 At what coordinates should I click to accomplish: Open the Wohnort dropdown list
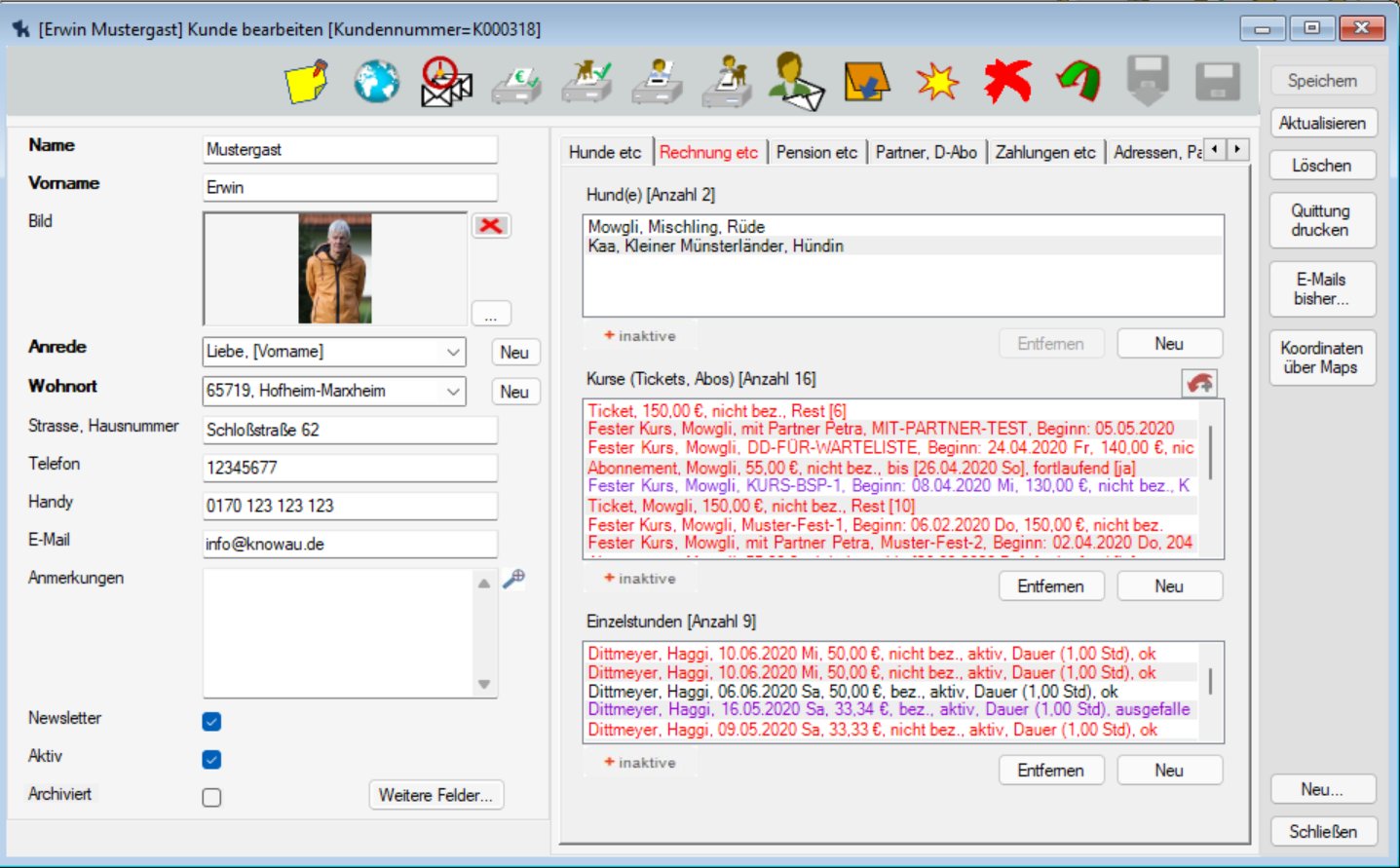pos(453,392)
